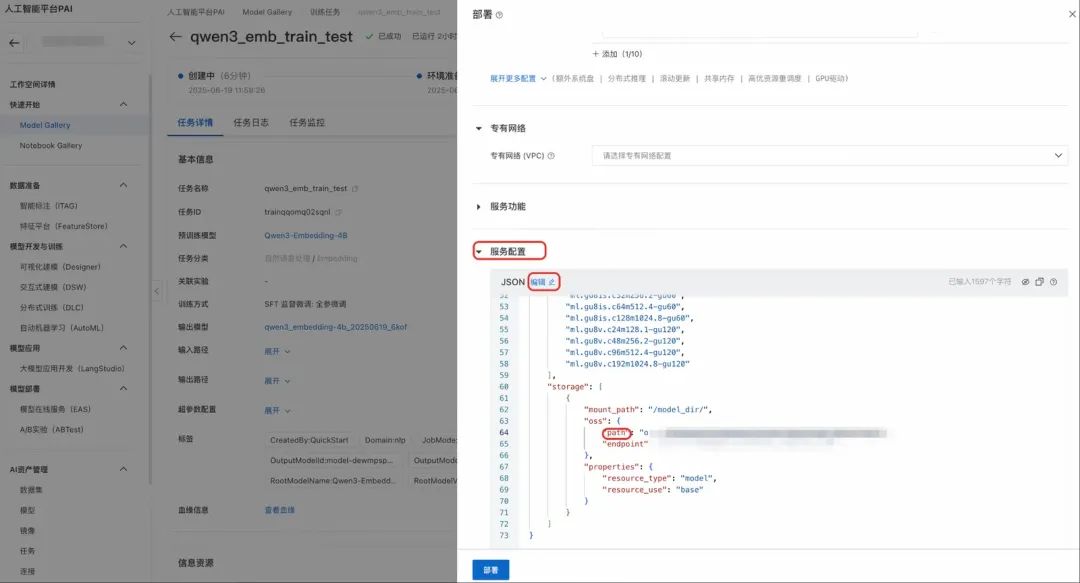Click the sidebar collapse arrow between panels

[x=157, y=292]
